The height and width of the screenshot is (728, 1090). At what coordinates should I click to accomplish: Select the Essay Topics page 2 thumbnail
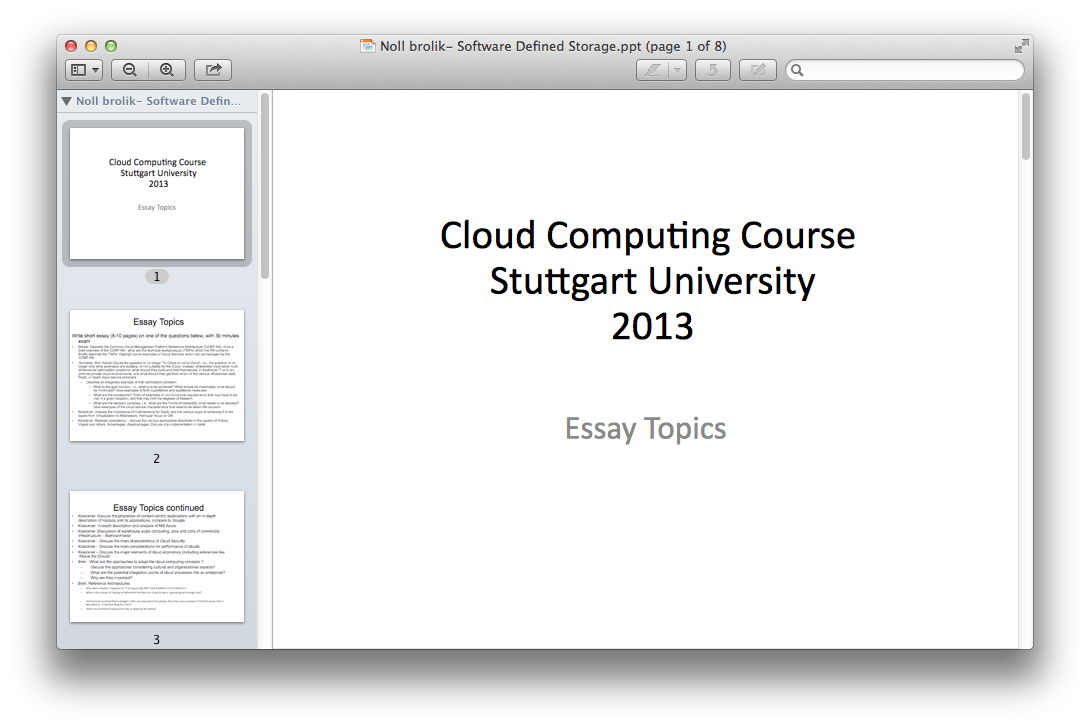pyautogui.click(x=157, y=375)
